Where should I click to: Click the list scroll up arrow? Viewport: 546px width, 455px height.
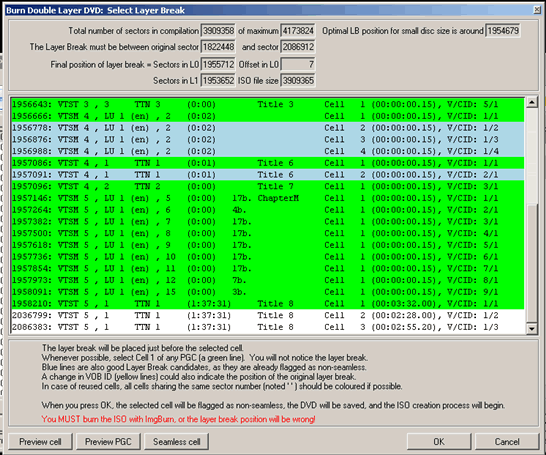pyautogui.click(x=532, y=102)
